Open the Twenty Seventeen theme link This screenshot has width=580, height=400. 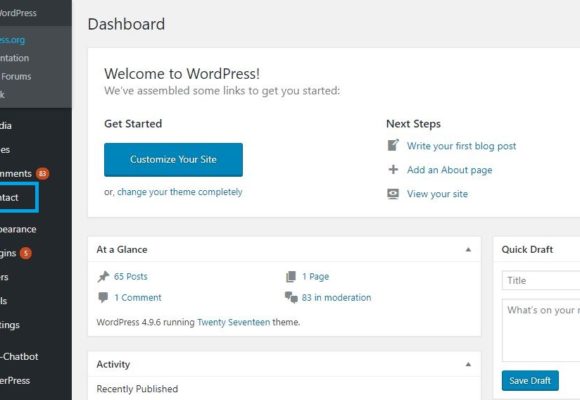[x=233, y=322]
